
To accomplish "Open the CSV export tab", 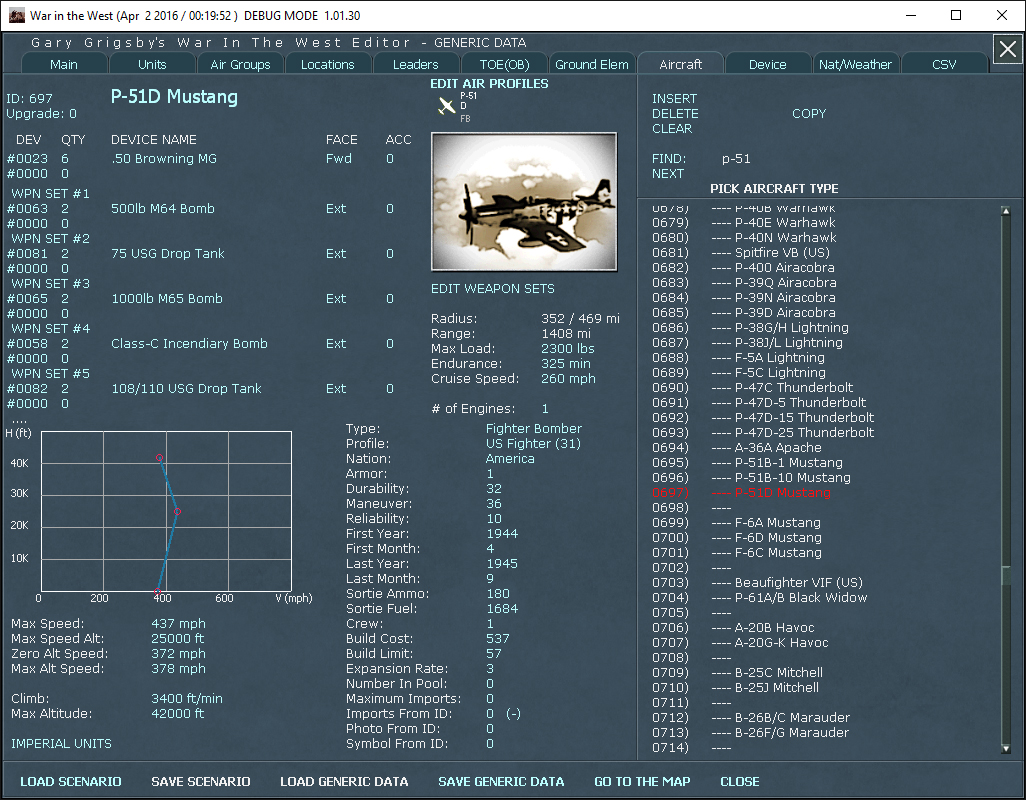I will 943,63.
